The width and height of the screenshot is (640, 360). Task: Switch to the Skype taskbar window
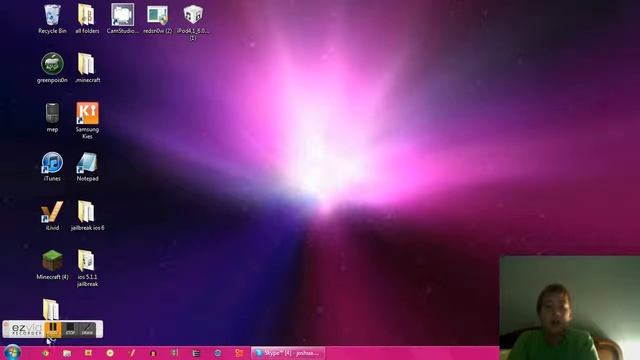pos(288,353)
